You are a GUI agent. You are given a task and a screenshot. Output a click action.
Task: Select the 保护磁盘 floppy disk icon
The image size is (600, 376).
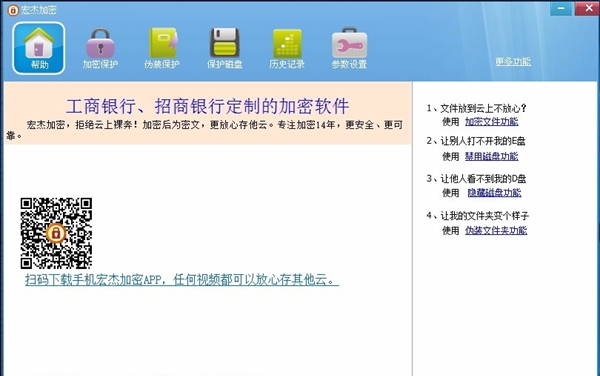[225, 48]
